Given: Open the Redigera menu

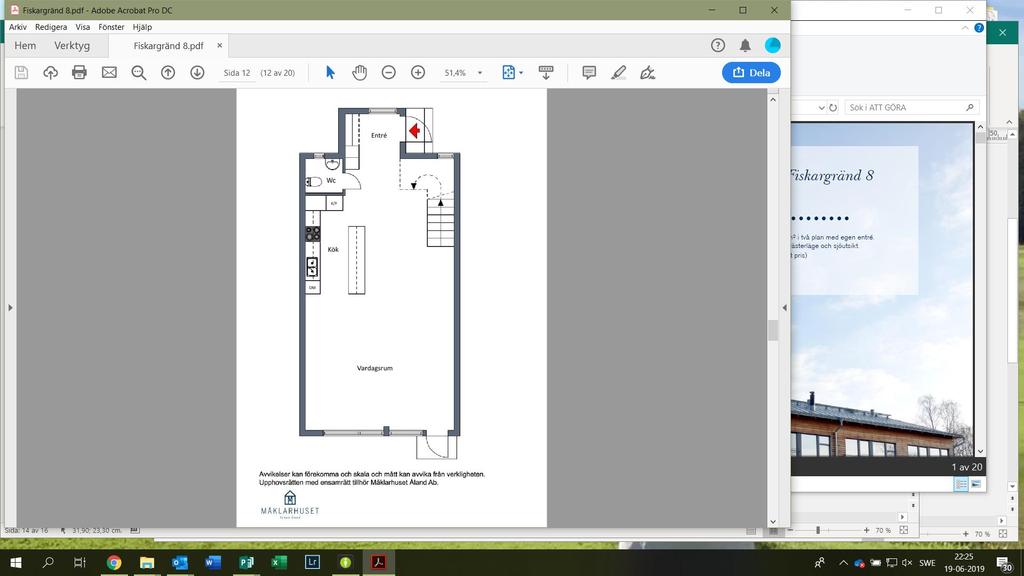Looking at the screenshot, I should (51, 27).
